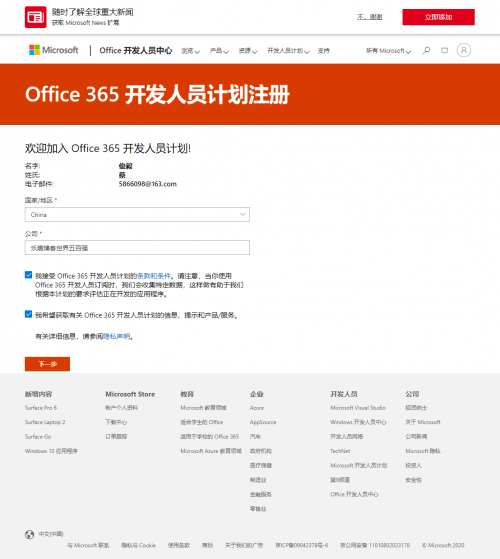Open Microsoft 开发人员计划 footer link
The image size is (500, 559).
pos(359,466)
